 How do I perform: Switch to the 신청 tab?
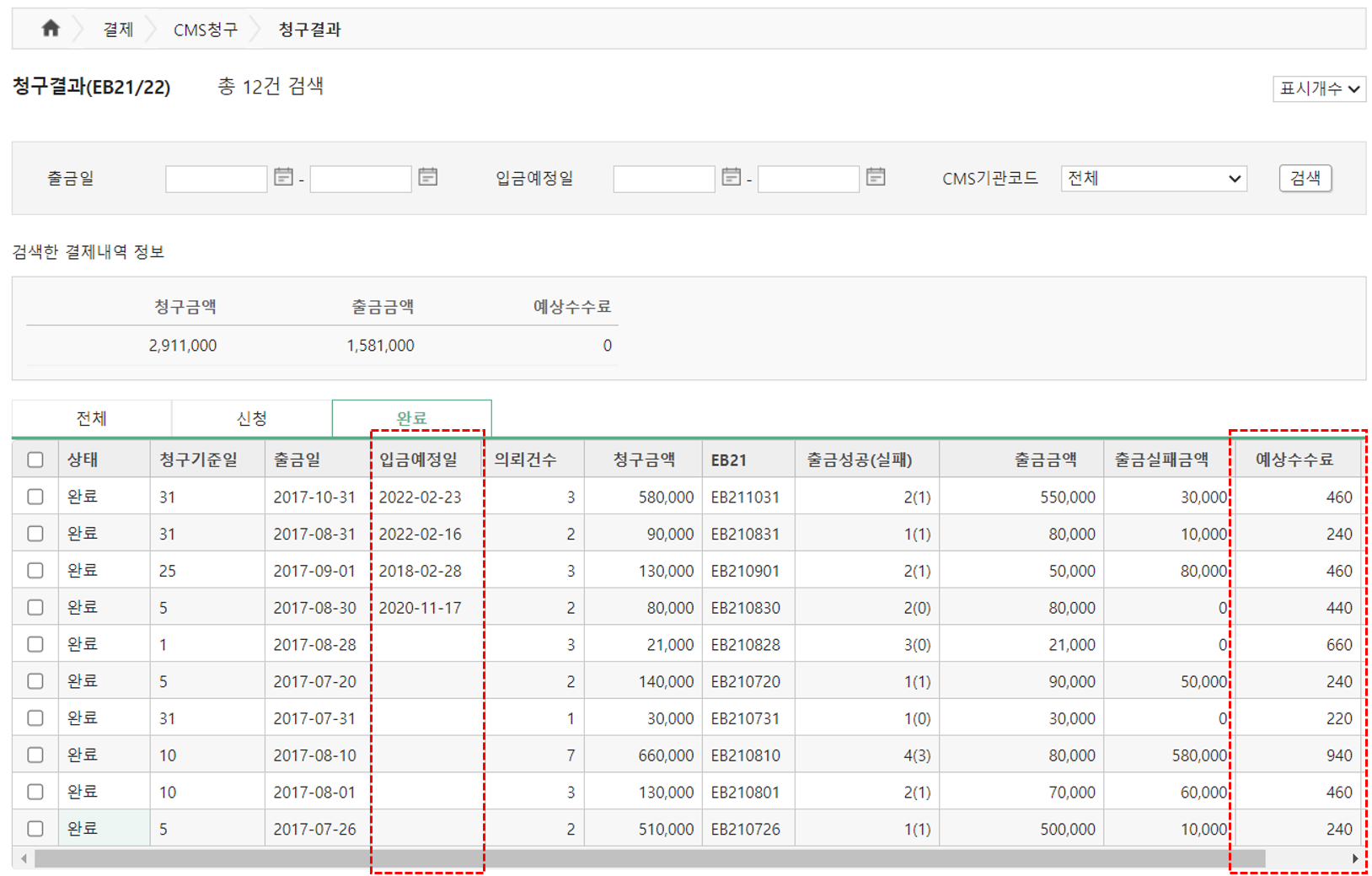pyautogui.click(x=251, y=418)
